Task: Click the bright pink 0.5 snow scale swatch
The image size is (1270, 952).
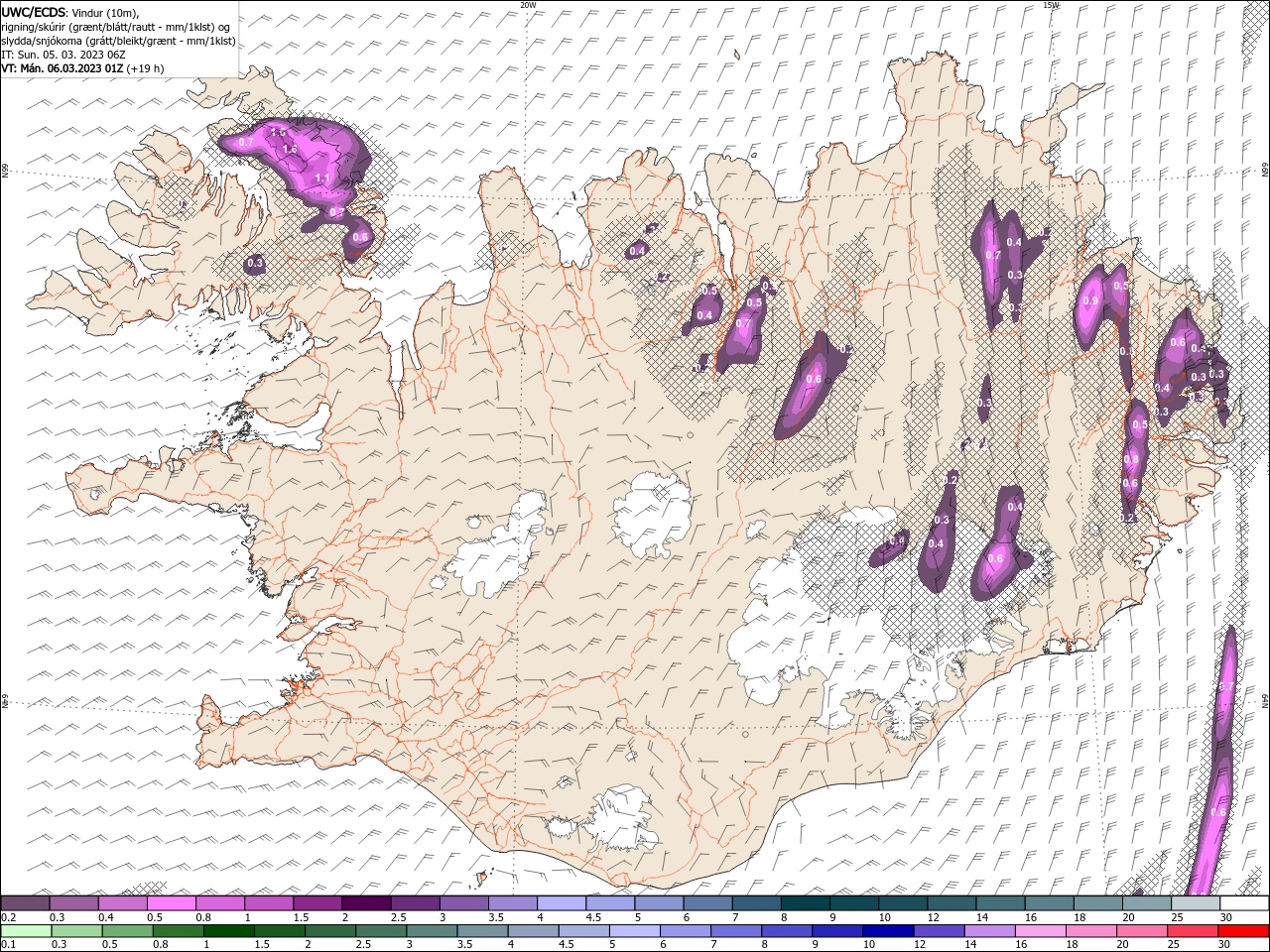Action: [171, 903]
